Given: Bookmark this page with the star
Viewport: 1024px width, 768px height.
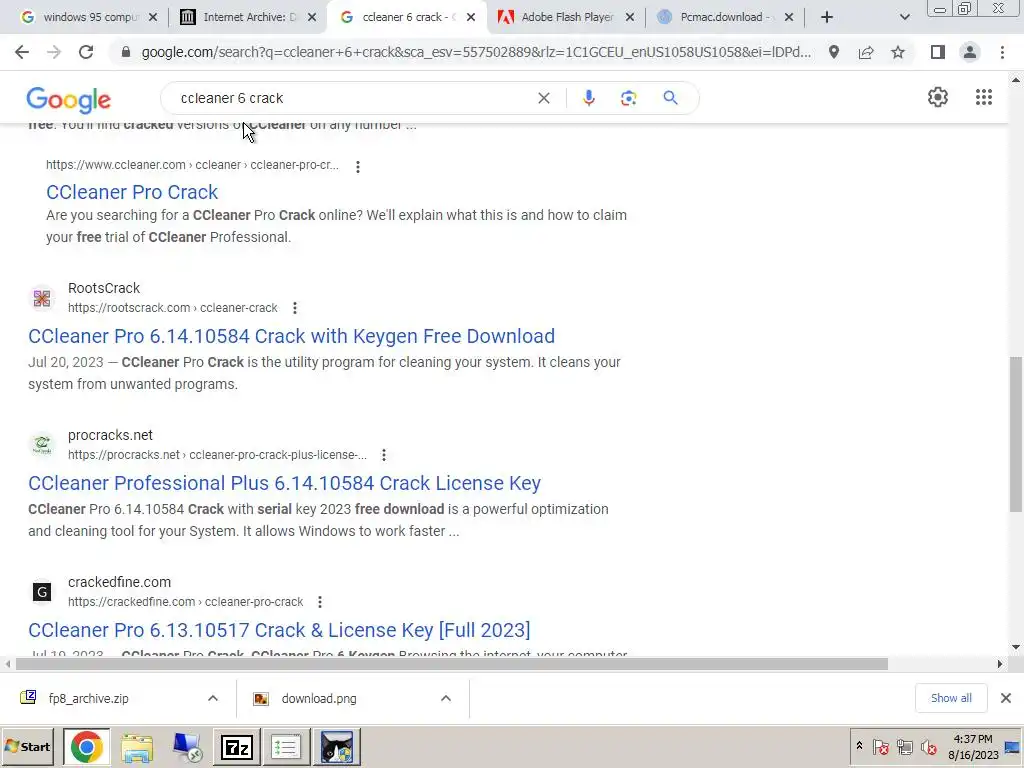Looking at the screenshot, I should point(898,52).
